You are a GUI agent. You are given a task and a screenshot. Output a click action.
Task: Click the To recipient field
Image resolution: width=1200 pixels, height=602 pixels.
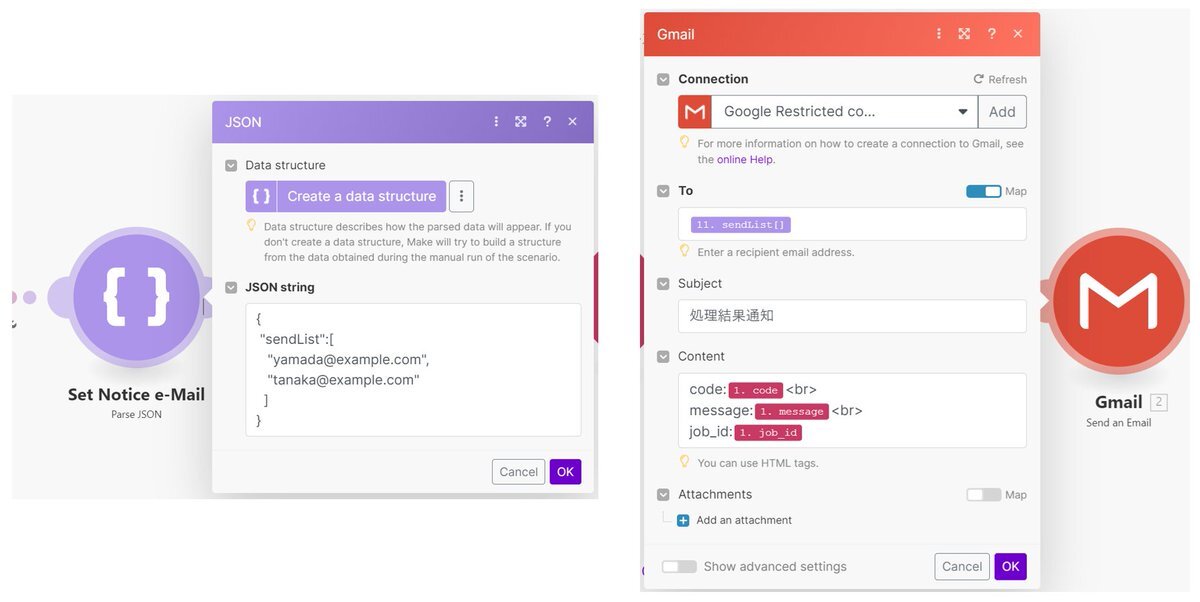point(852,224)
